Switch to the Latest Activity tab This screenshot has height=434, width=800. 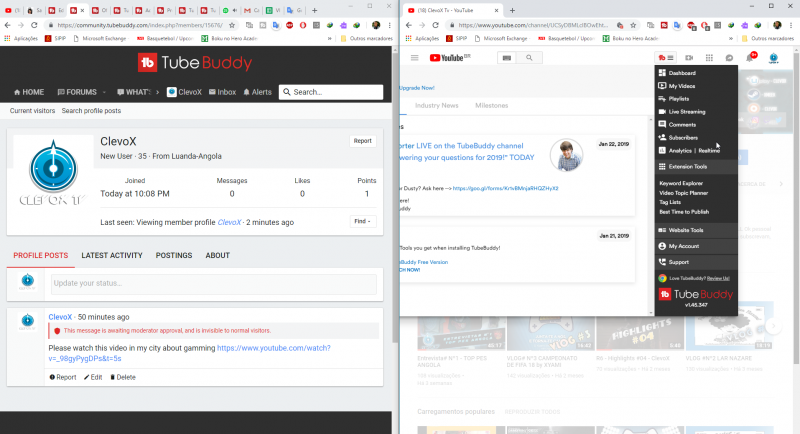click(x=112, y=256)
